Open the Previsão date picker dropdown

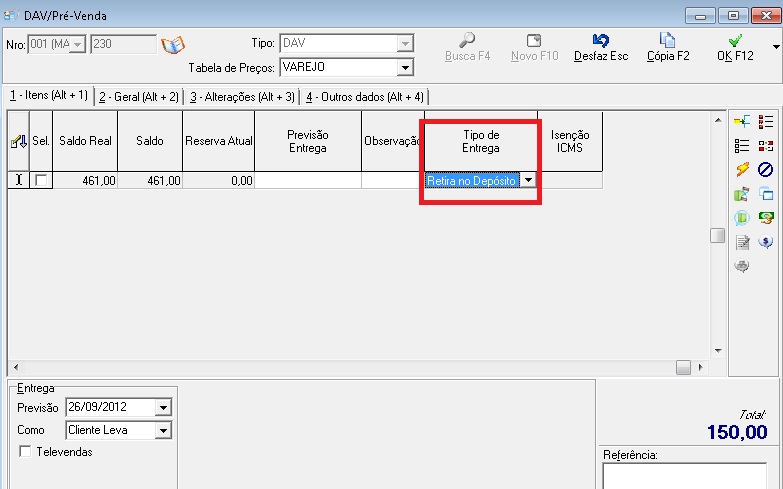click(163, 408)
